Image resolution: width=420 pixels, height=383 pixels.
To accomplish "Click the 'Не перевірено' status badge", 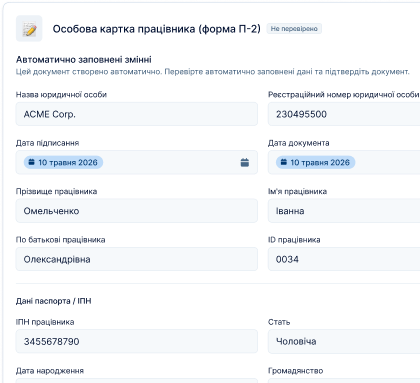I will pyautogui.click(x=294, y=29).
